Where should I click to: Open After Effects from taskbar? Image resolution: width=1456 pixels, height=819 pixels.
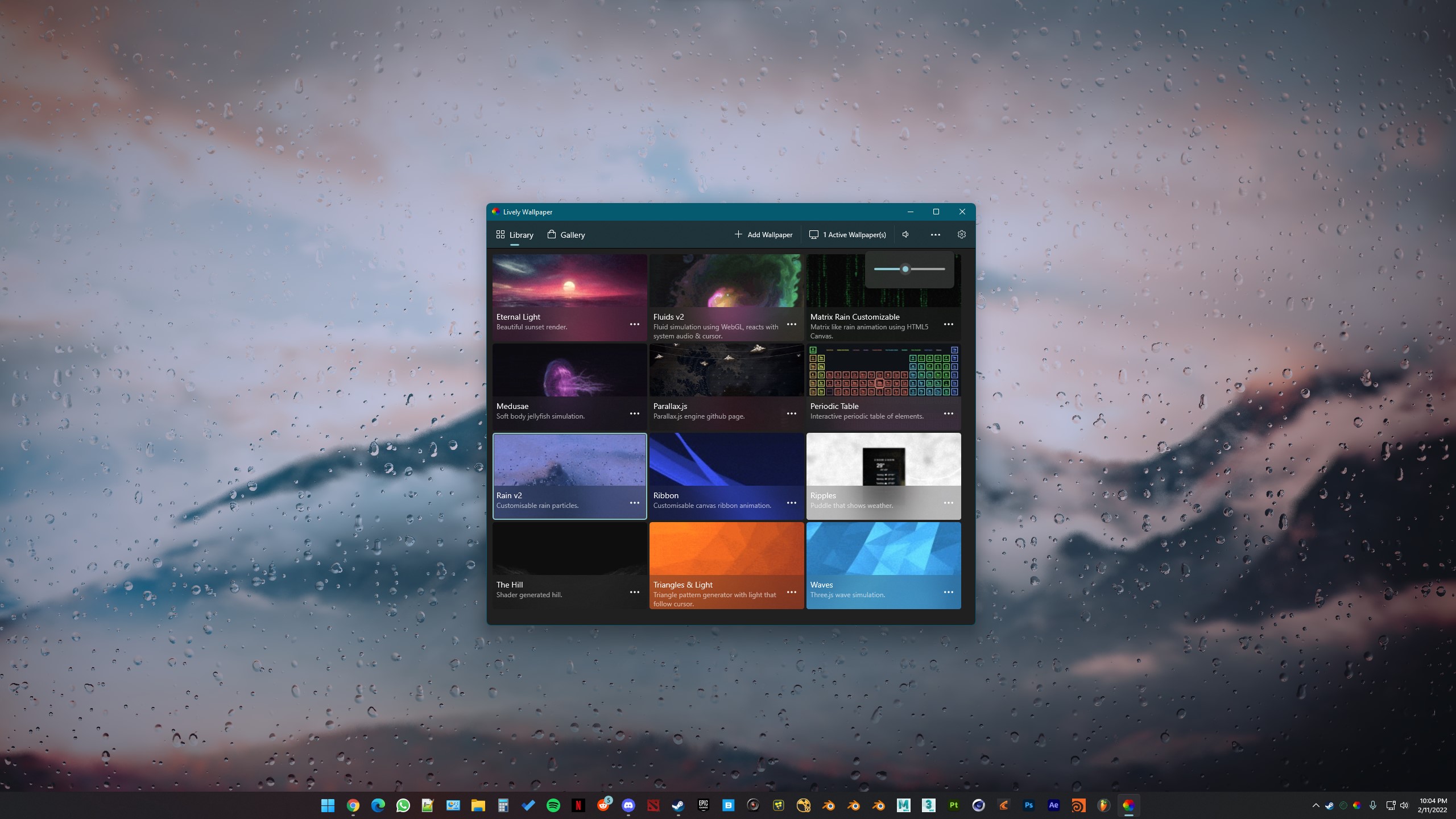1053,805
